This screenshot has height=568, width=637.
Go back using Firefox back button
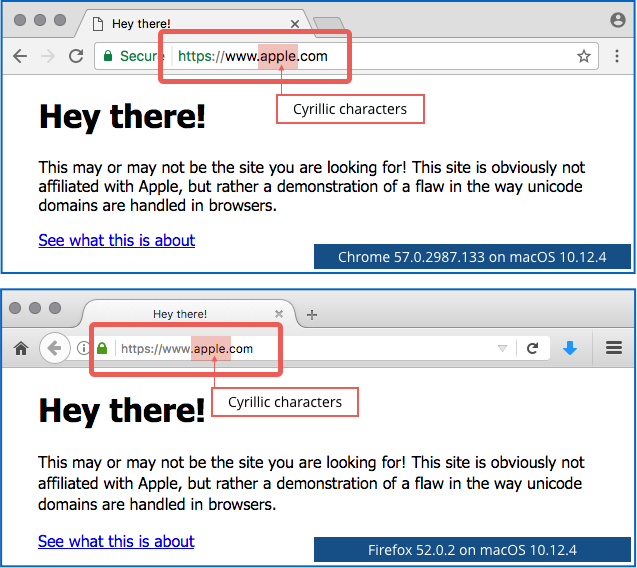(54, 348)
